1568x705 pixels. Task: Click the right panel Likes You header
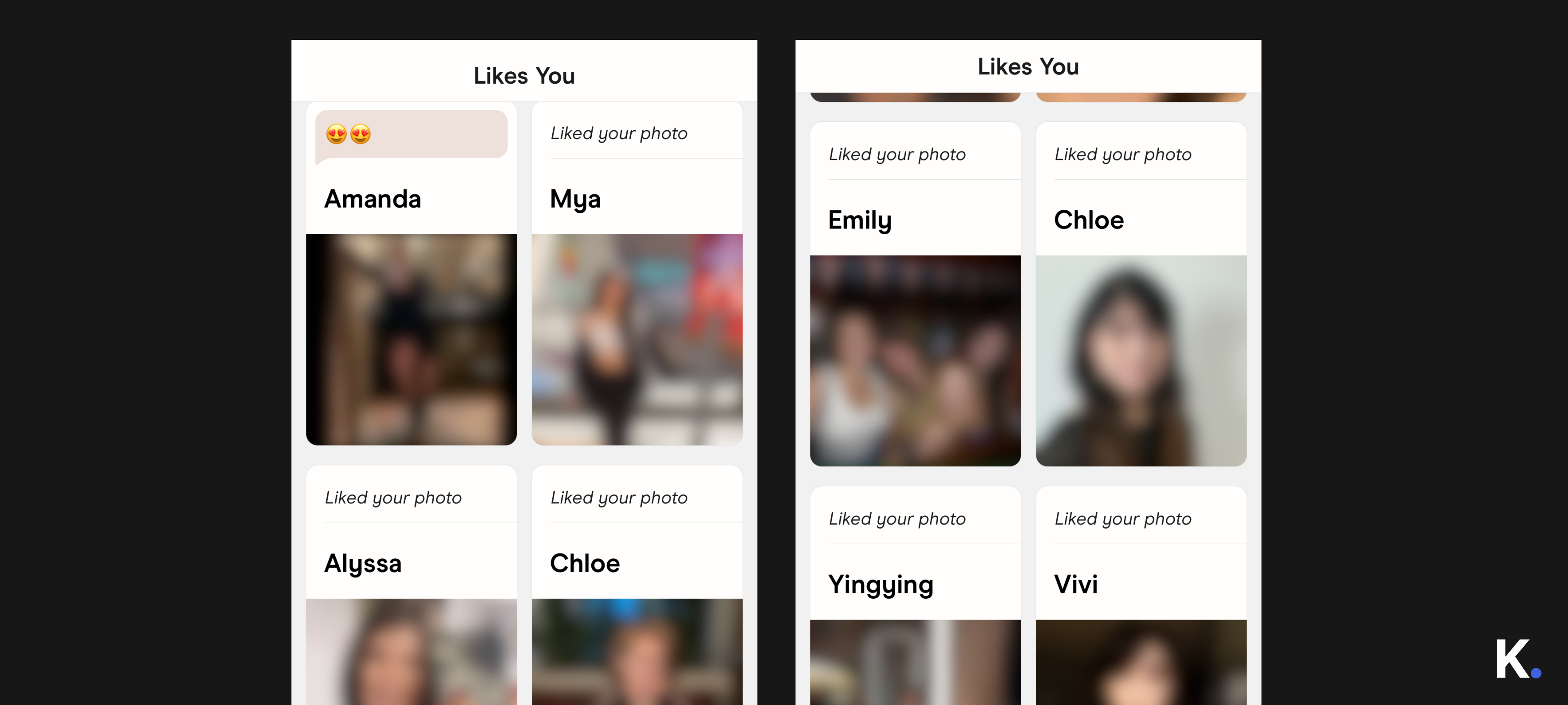pos(1028,67)
